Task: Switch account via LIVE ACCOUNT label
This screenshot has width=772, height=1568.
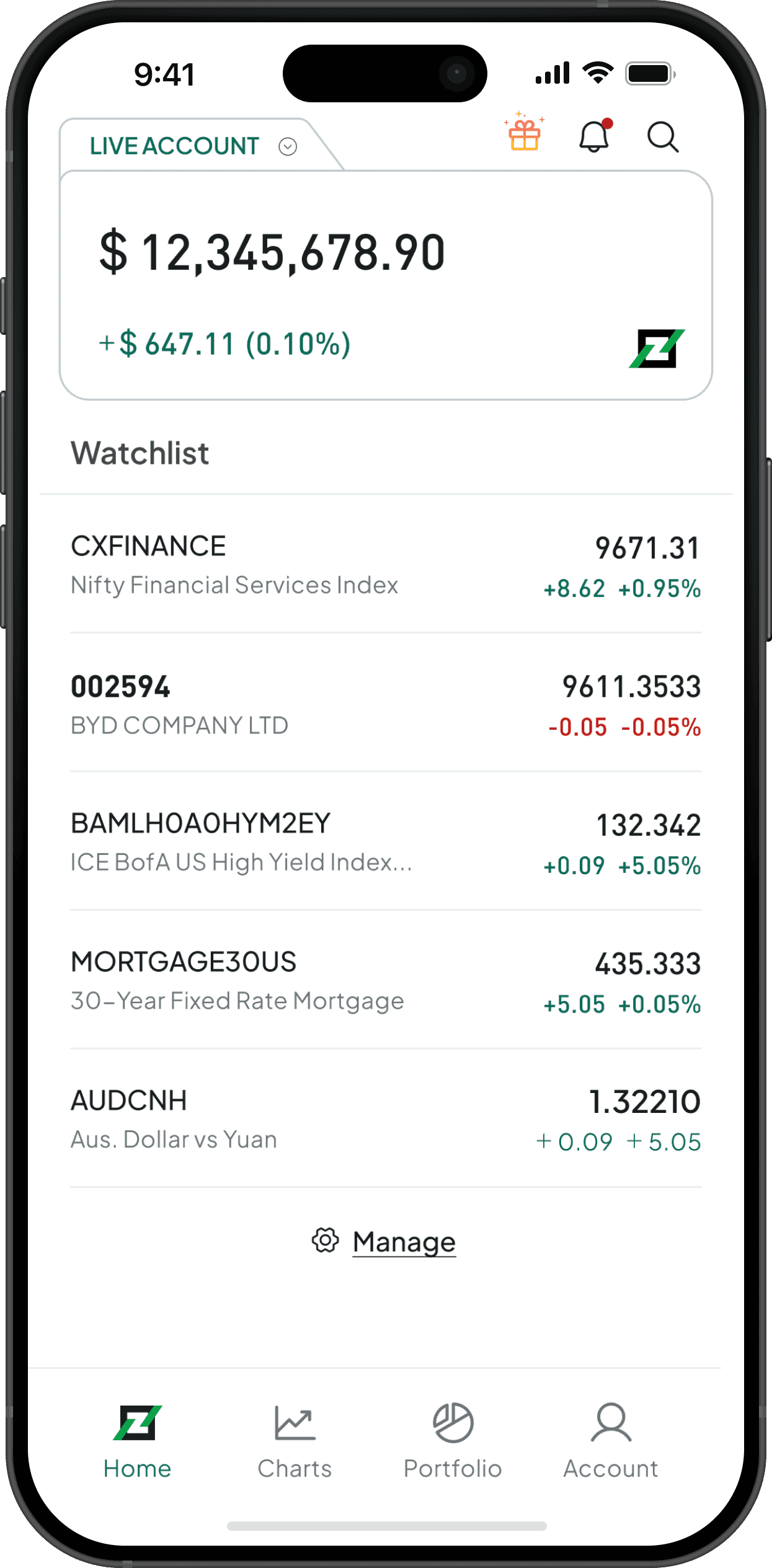Action: point(174,146)
